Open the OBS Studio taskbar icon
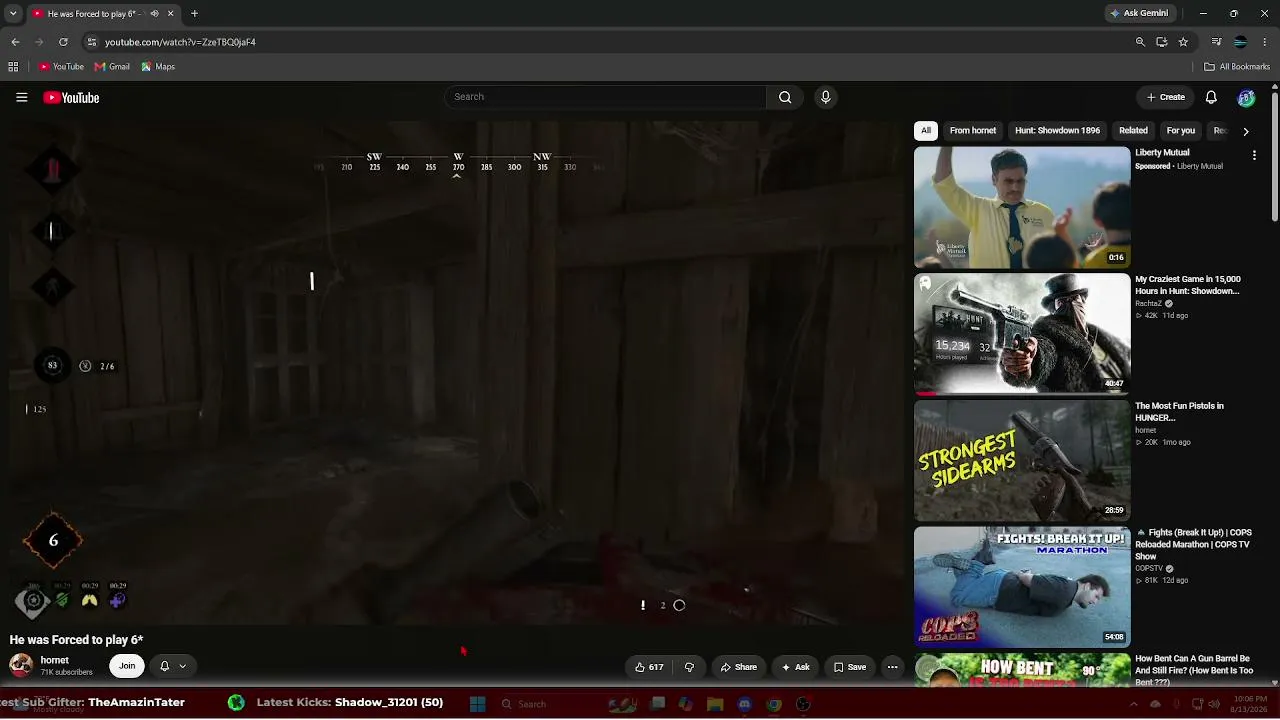This screenshot has width=1280, height=720. pyautogui.click(x=803, y=704)
